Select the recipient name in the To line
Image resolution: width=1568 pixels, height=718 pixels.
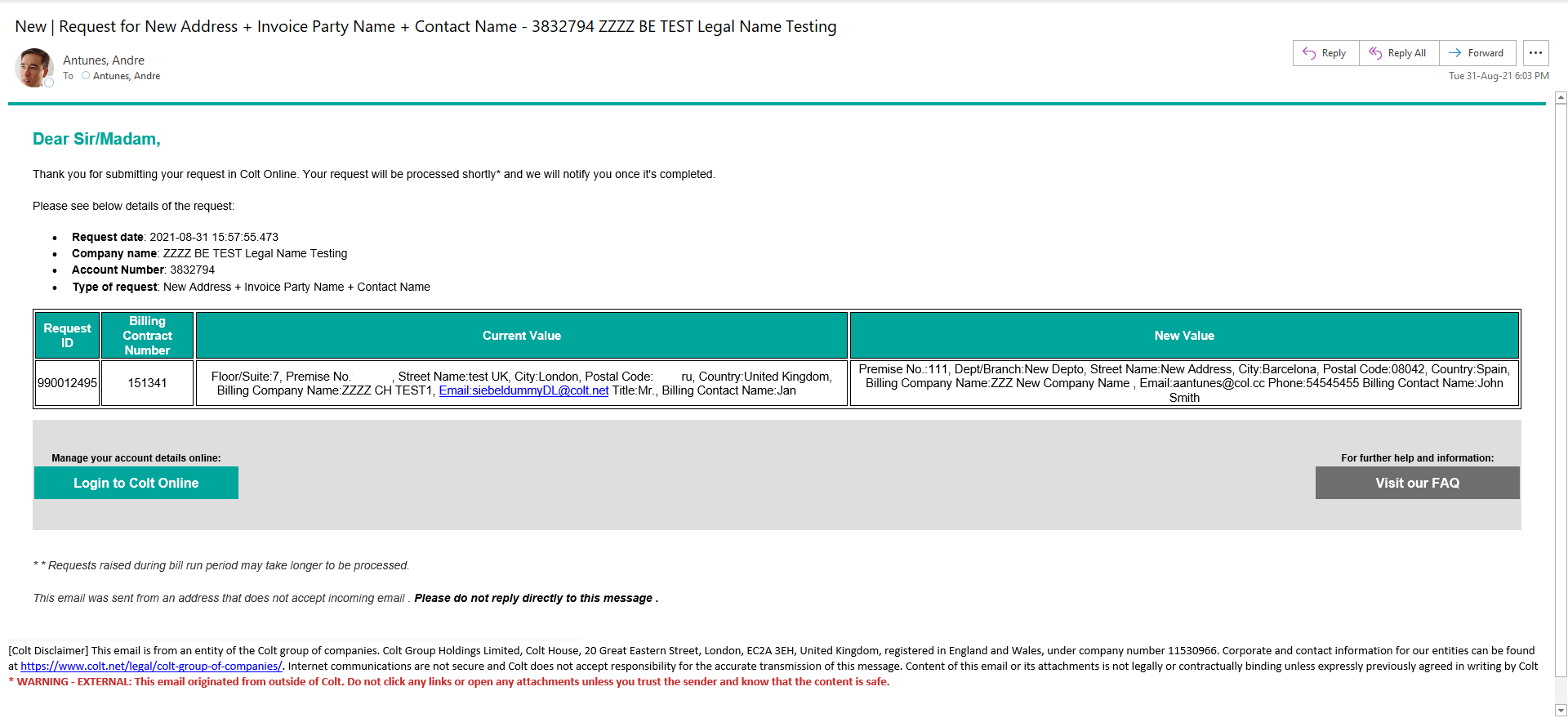(127, 76)
